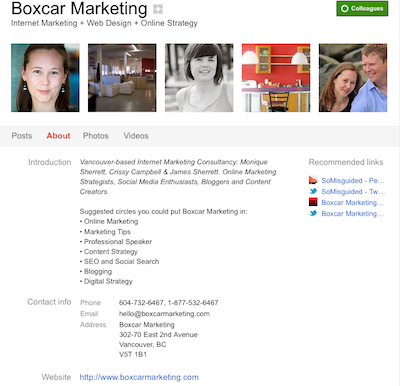The image size is (400, 386).
Task: Click the Digital Strategy list item
Action: (106, 282)
